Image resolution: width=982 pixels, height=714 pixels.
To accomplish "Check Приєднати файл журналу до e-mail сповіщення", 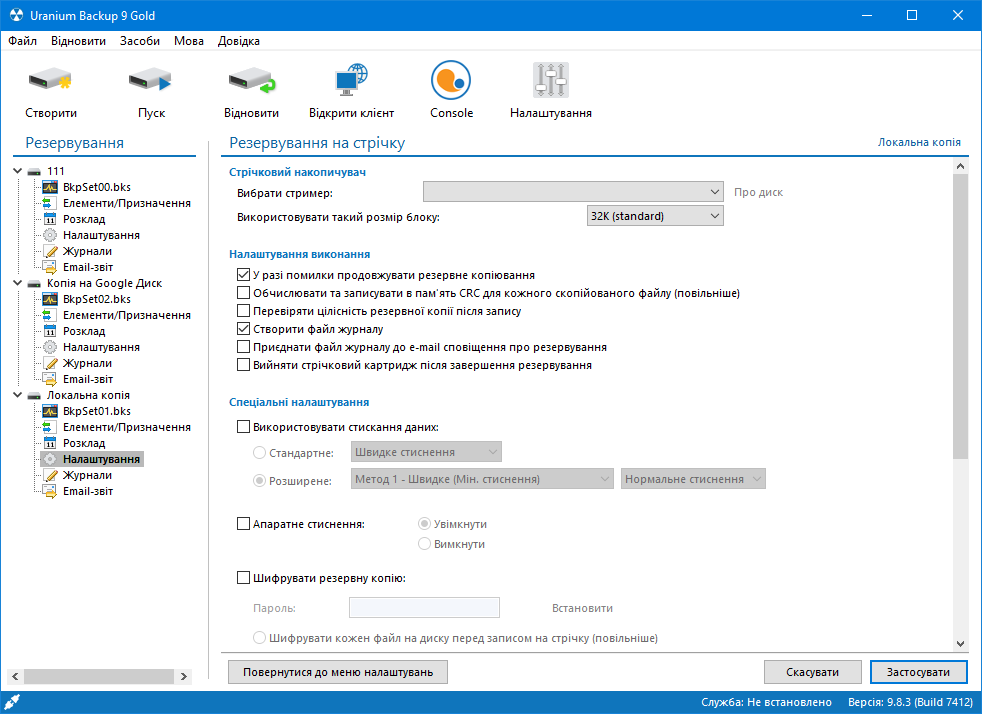I will 244,346.
